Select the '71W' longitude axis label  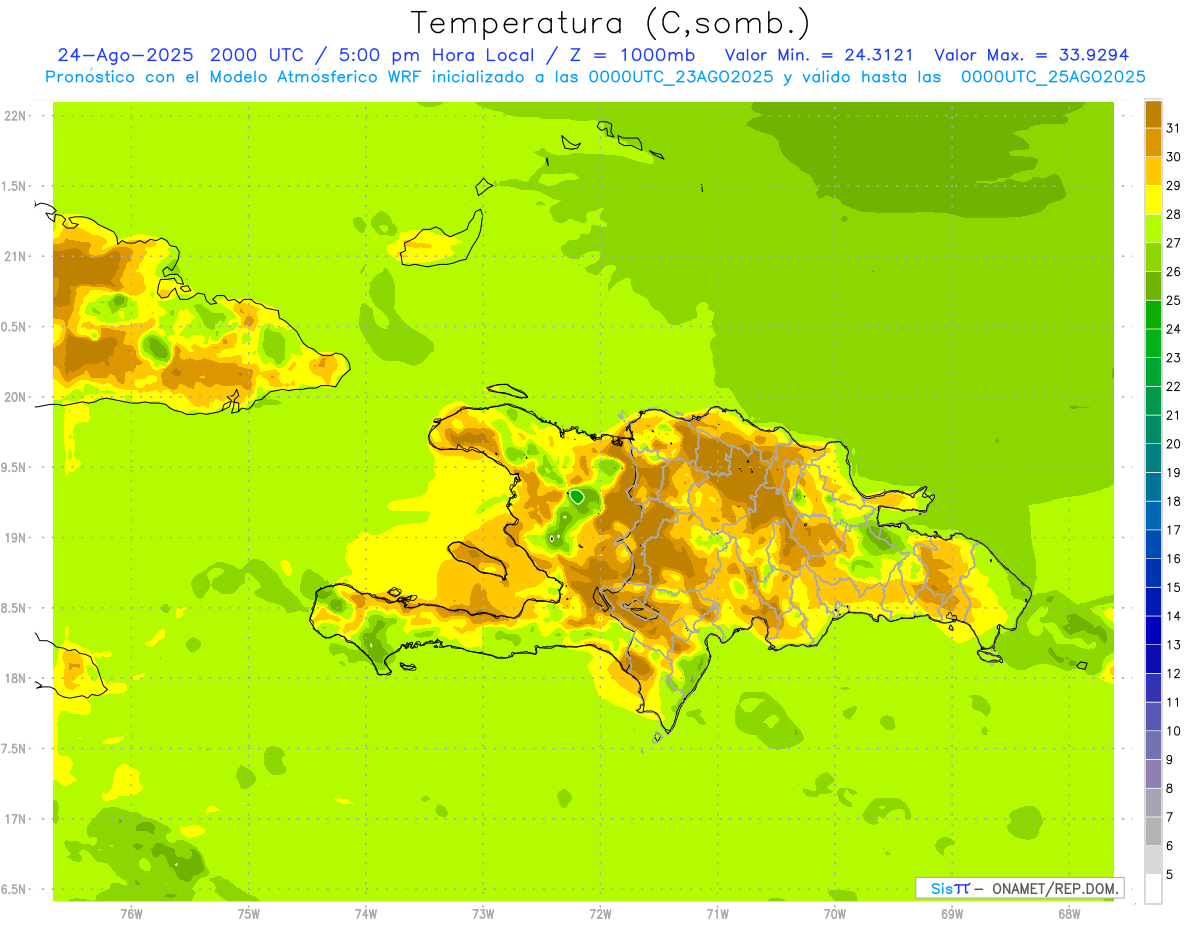(717, 914)
